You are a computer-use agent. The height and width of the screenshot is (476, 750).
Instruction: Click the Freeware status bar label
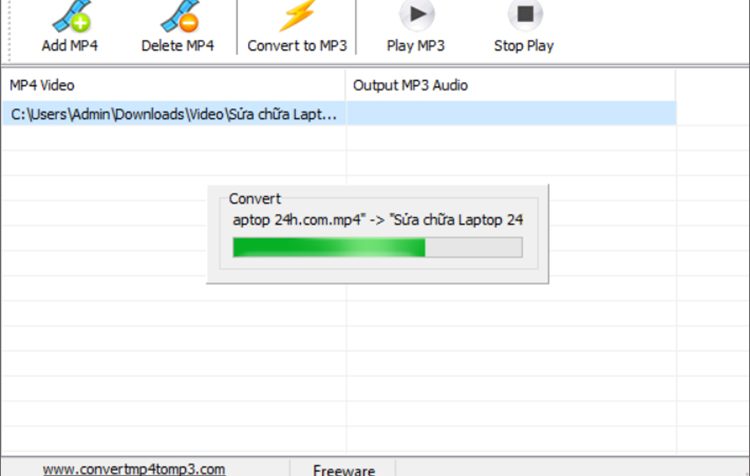click(344, 470)
